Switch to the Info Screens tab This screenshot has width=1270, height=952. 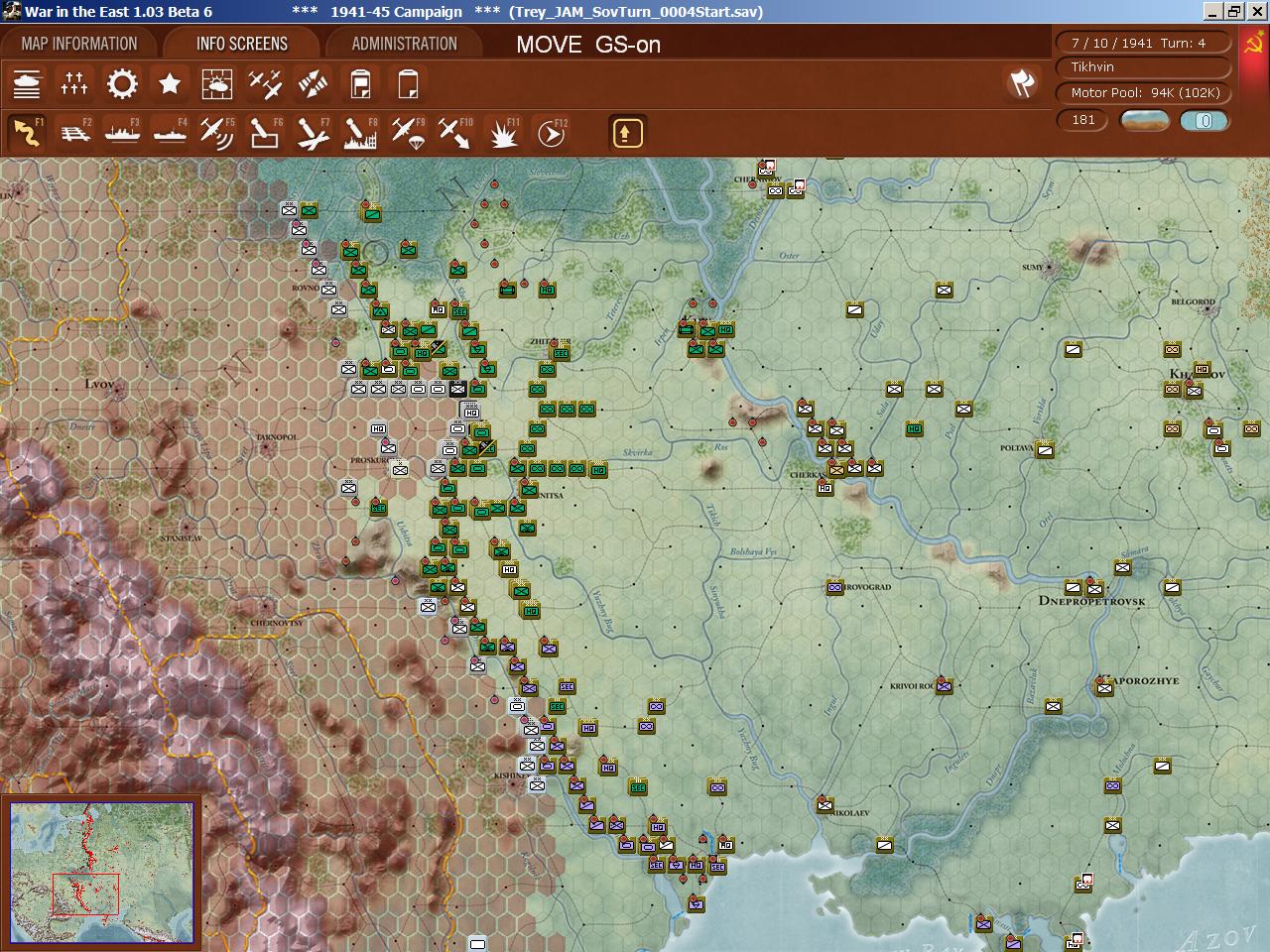[242, 44]
